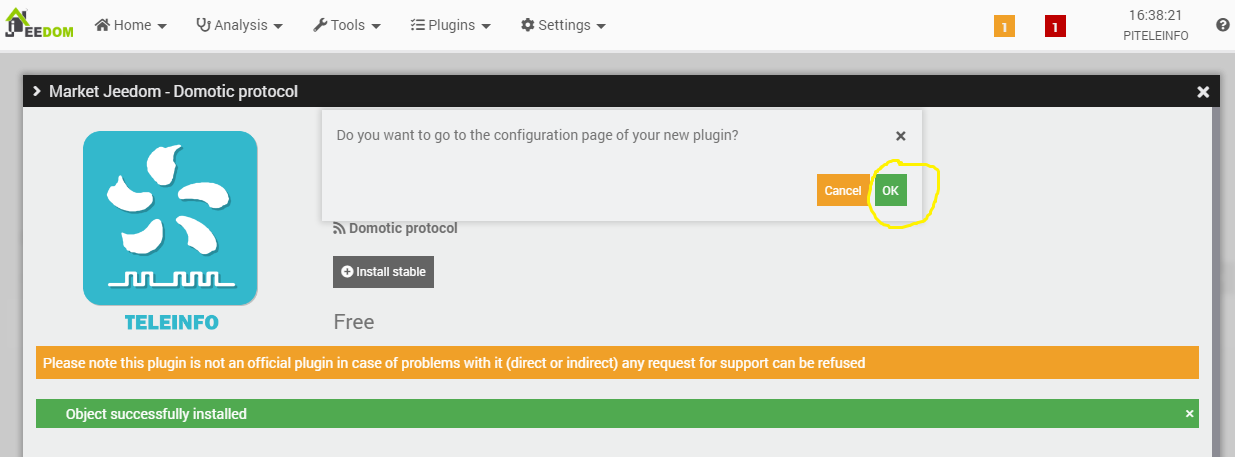Open the Settings menu
This screenshot has width=1235, height=457.
(x=564, y=25)
